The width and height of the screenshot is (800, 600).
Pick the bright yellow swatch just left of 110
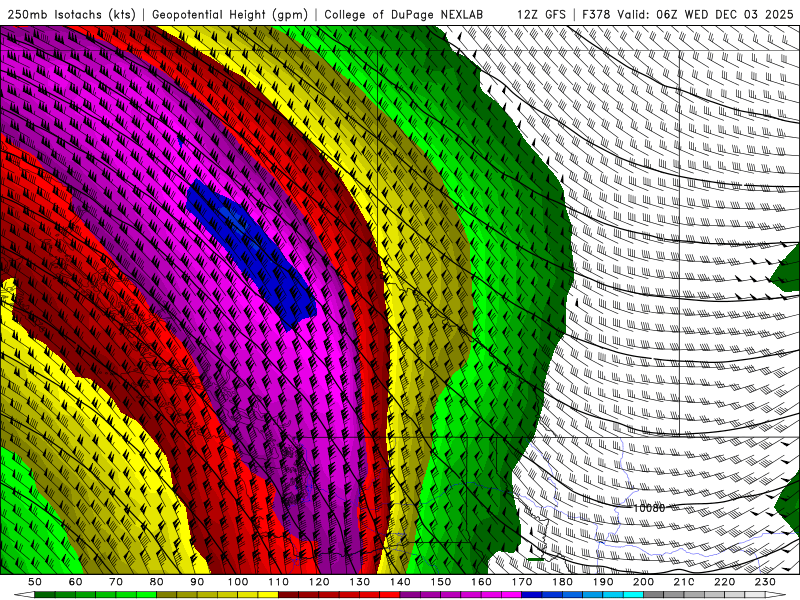pyautogui.click(x=268, y=595)
